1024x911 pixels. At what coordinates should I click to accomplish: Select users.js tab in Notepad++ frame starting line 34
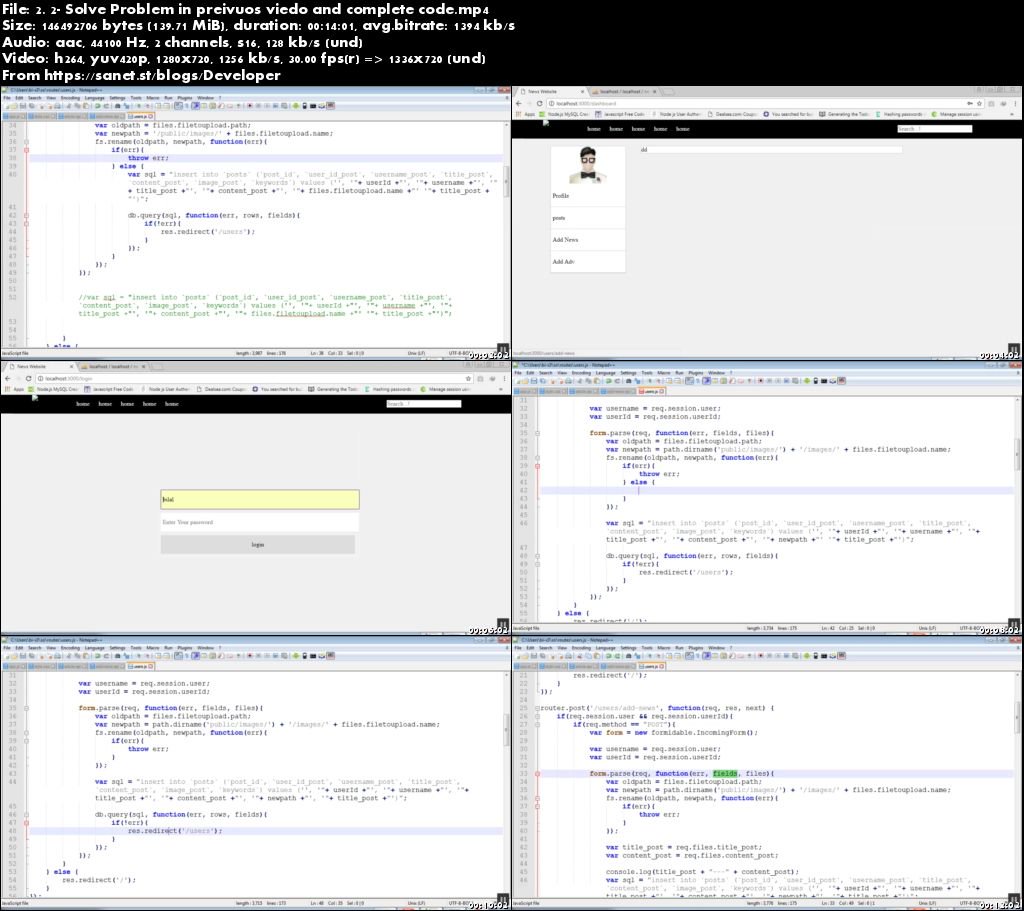(141, 116)
